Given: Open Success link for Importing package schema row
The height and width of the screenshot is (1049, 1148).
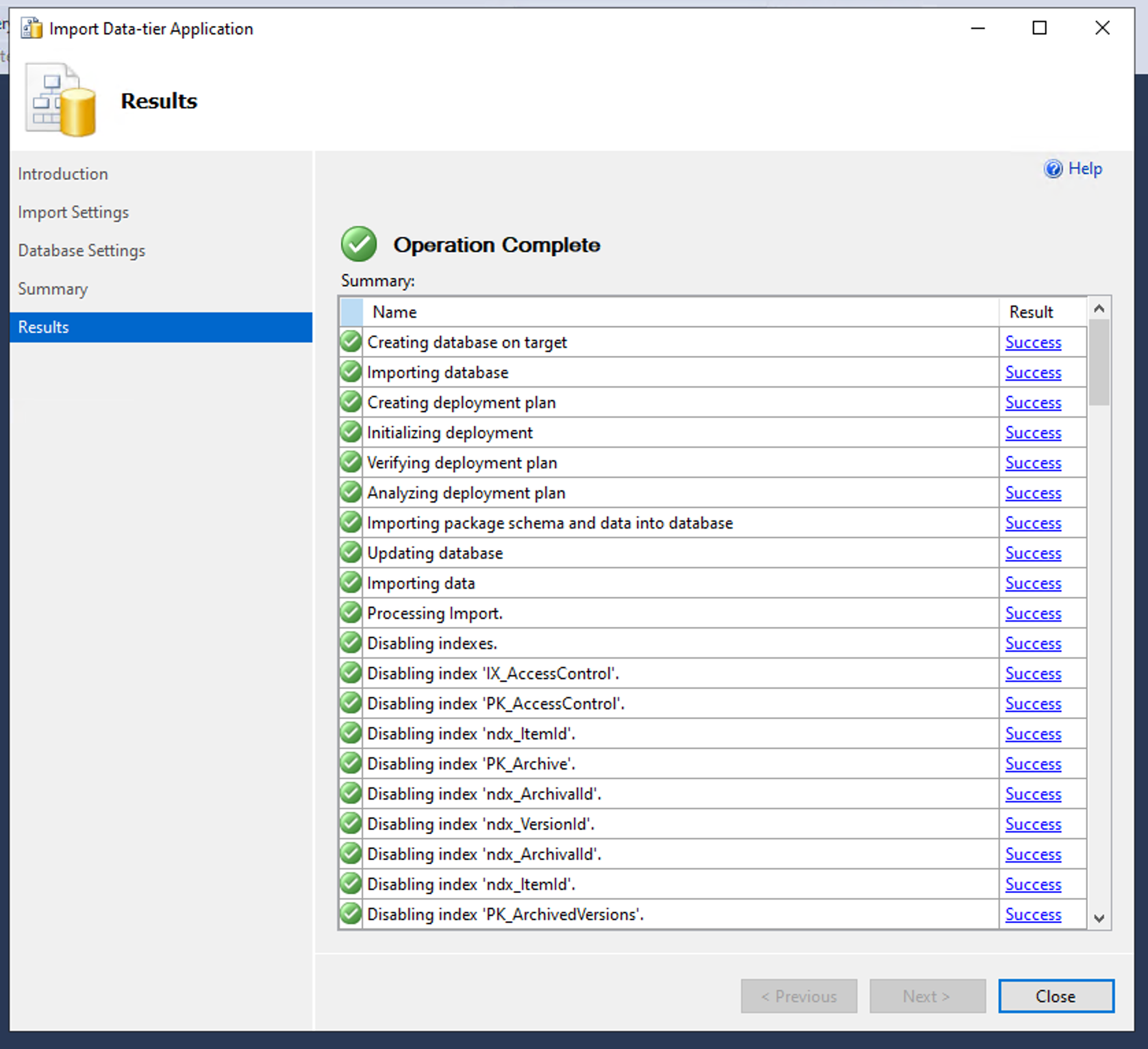Looking at the screenshot, I should coord(1033,523).
